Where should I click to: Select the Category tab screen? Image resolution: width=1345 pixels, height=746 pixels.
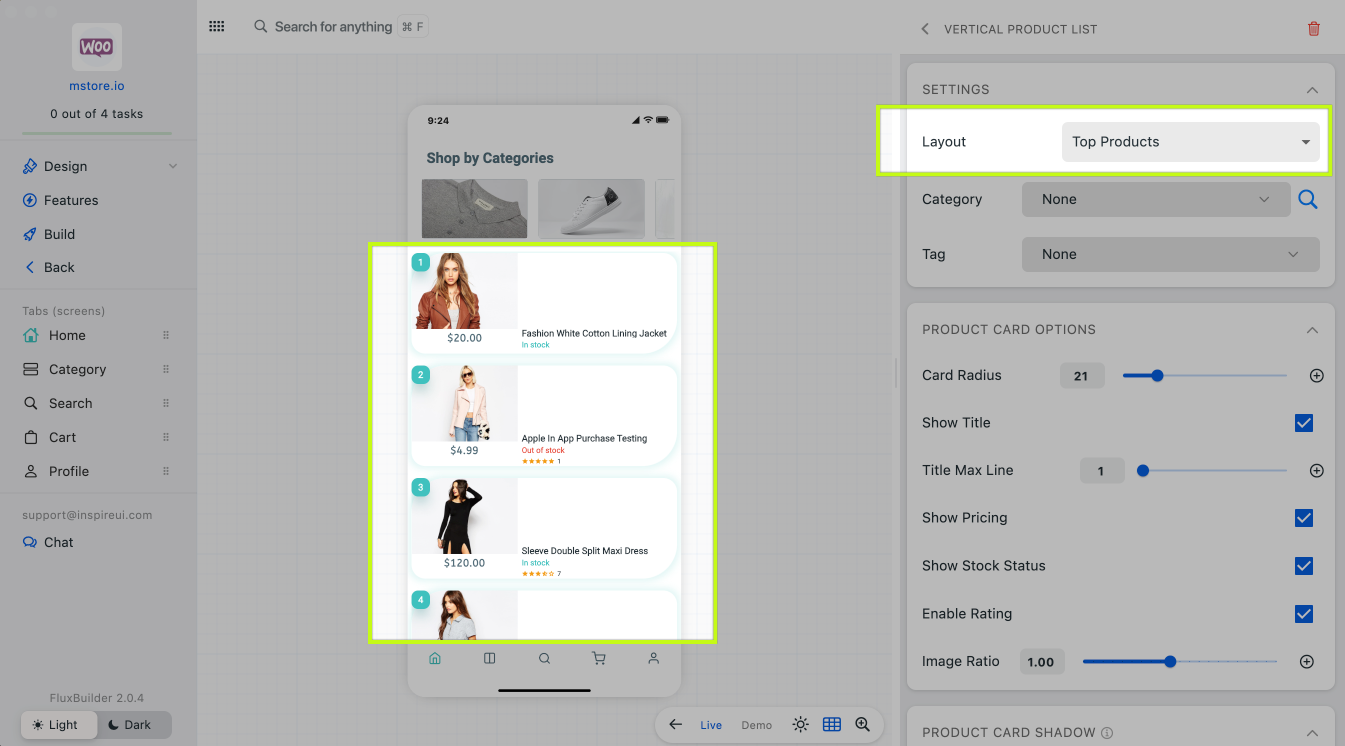coord(77,370)
